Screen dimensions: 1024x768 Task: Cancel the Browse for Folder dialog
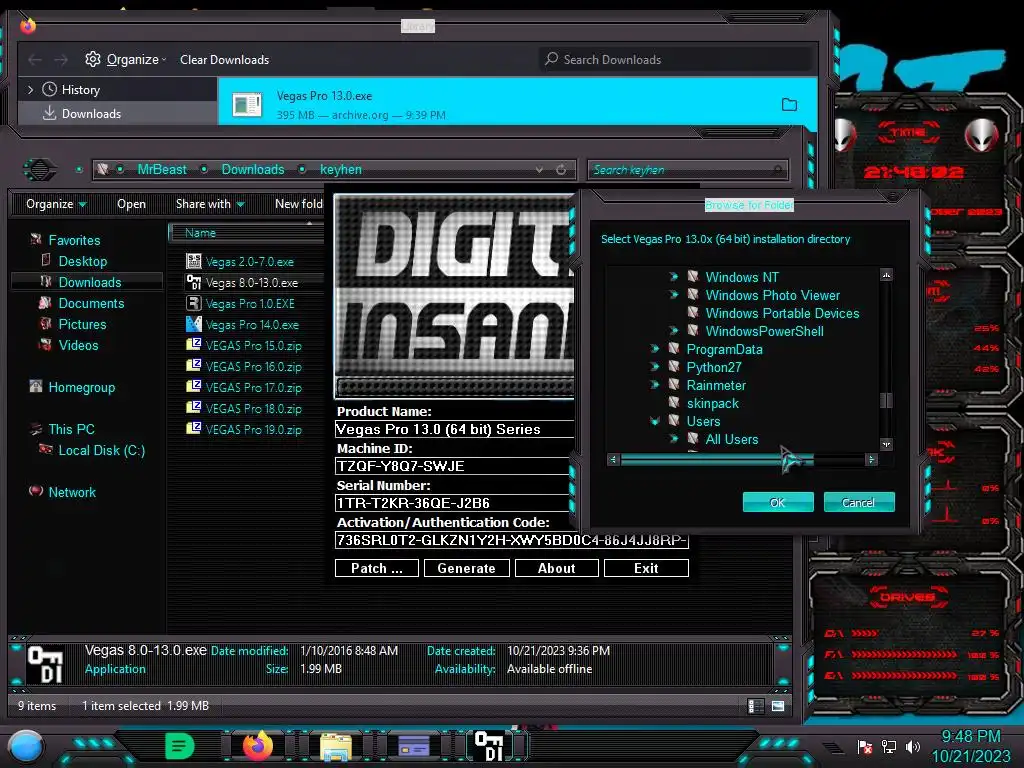click(859, 502)
